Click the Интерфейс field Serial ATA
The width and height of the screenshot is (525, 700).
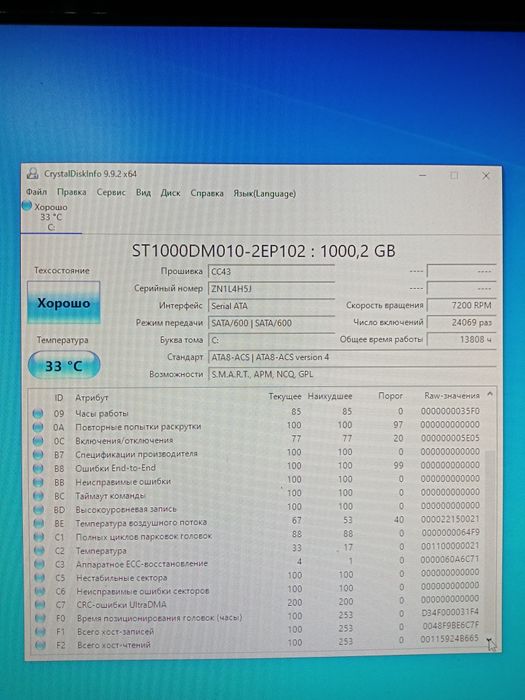[271, 306]
